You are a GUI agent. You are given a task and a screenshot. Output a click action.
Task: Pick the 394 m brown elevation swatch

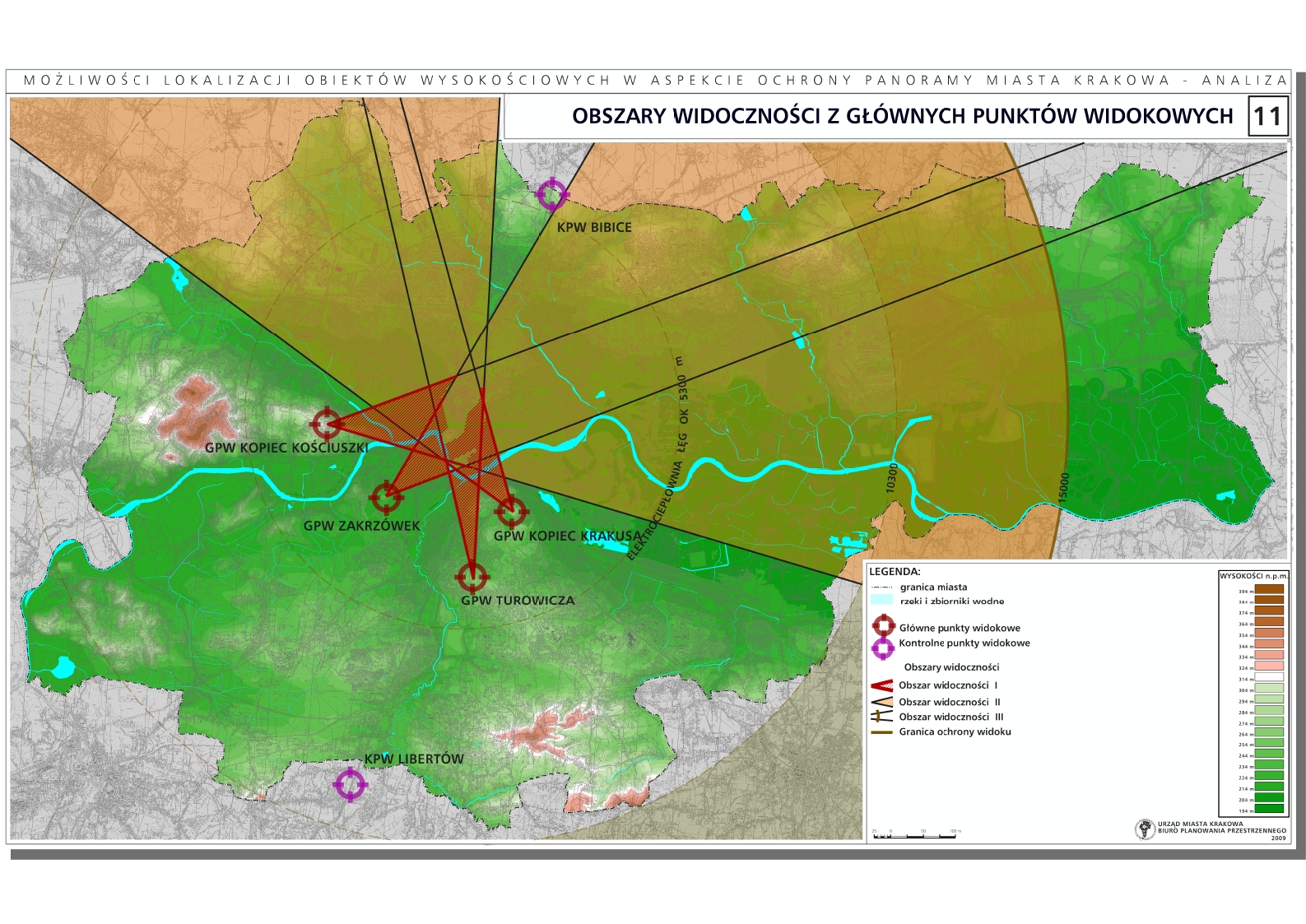[x=1270, y=589]
